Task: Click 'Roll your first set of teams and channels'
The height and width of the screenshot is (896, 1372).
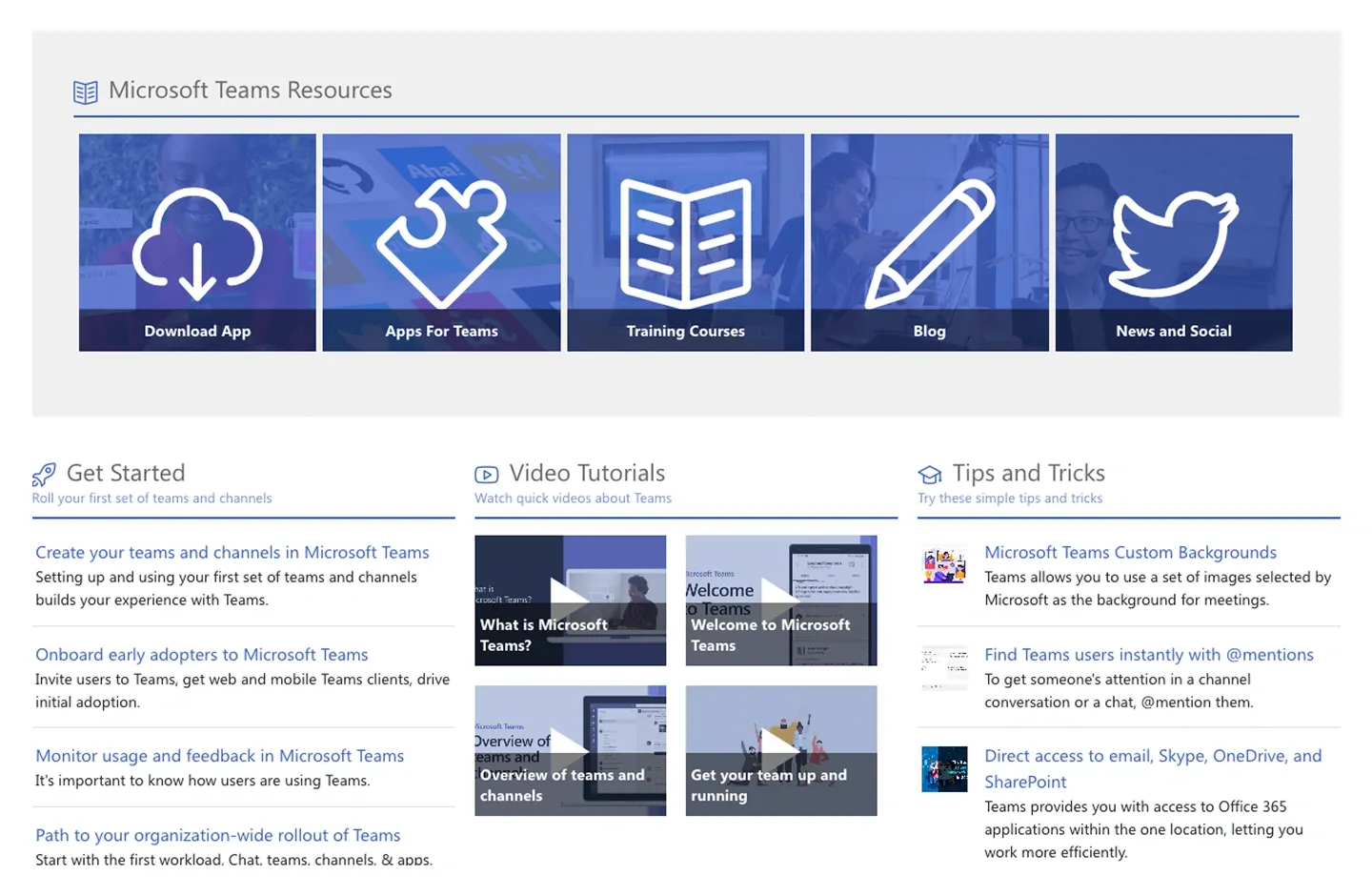Action: coord(151,499)
